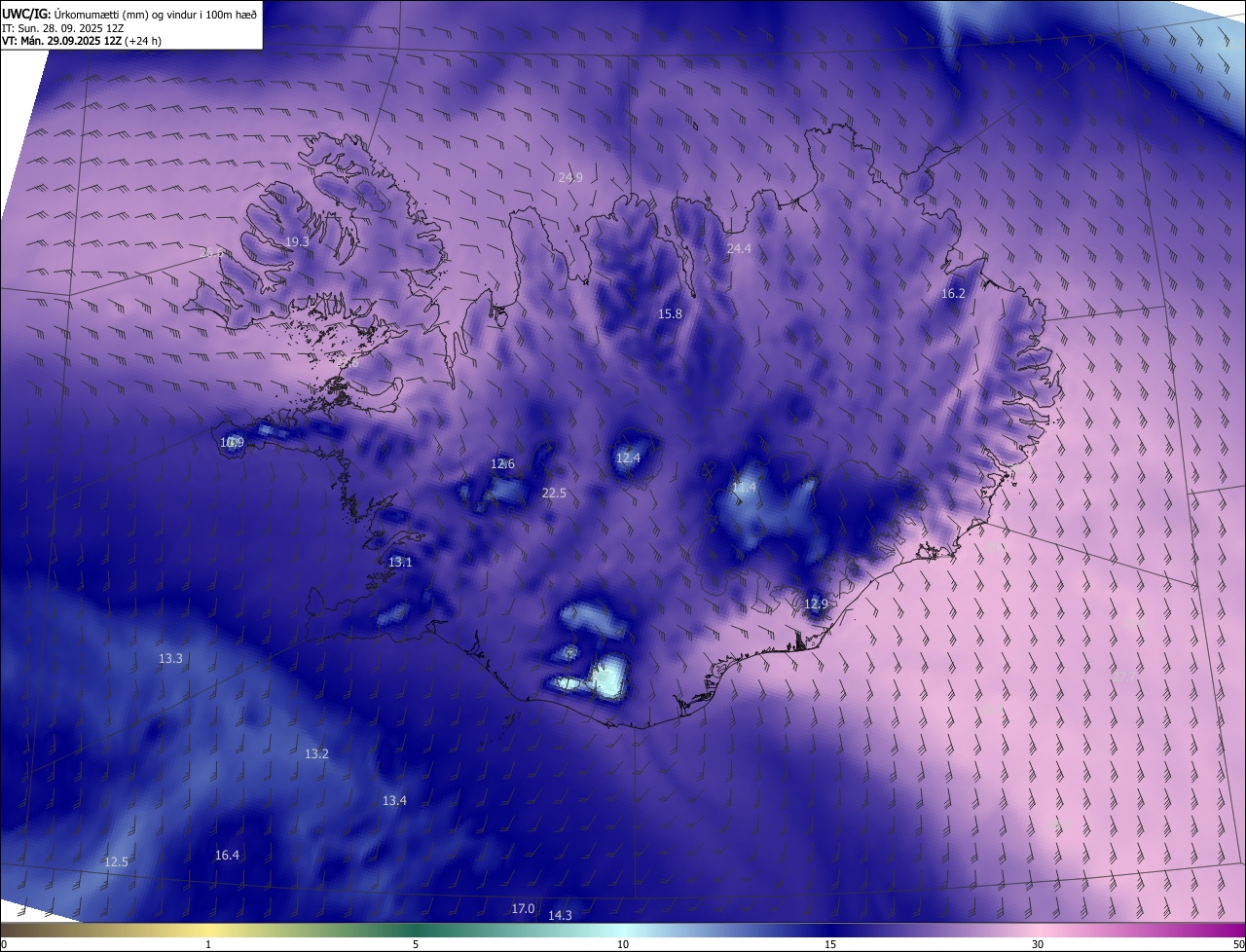The image size is (1246, 952).
Task: Click the 10 label on the color scale
Action: [623, 944]
